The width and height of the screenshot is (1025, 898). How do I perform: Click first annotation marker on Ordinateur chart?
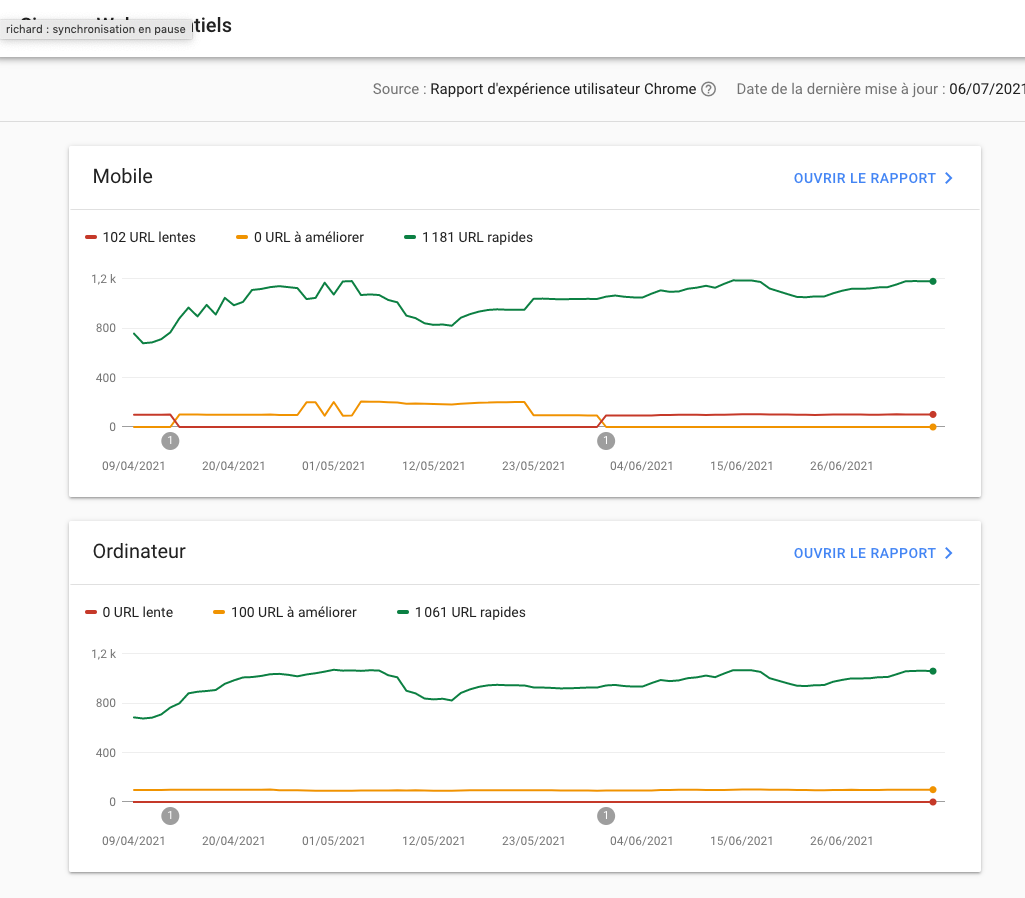[171, 816]
